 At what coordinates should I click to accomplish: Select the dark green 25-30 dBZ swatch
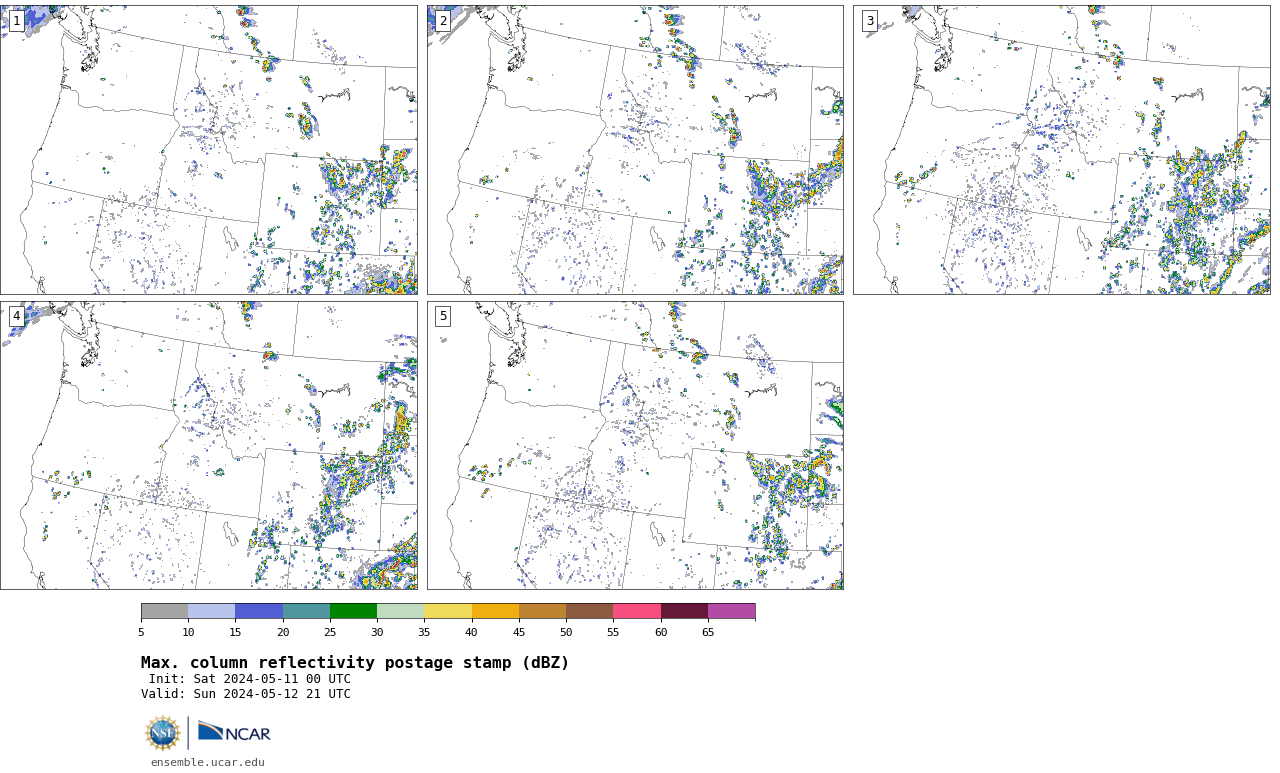(354, 611)
